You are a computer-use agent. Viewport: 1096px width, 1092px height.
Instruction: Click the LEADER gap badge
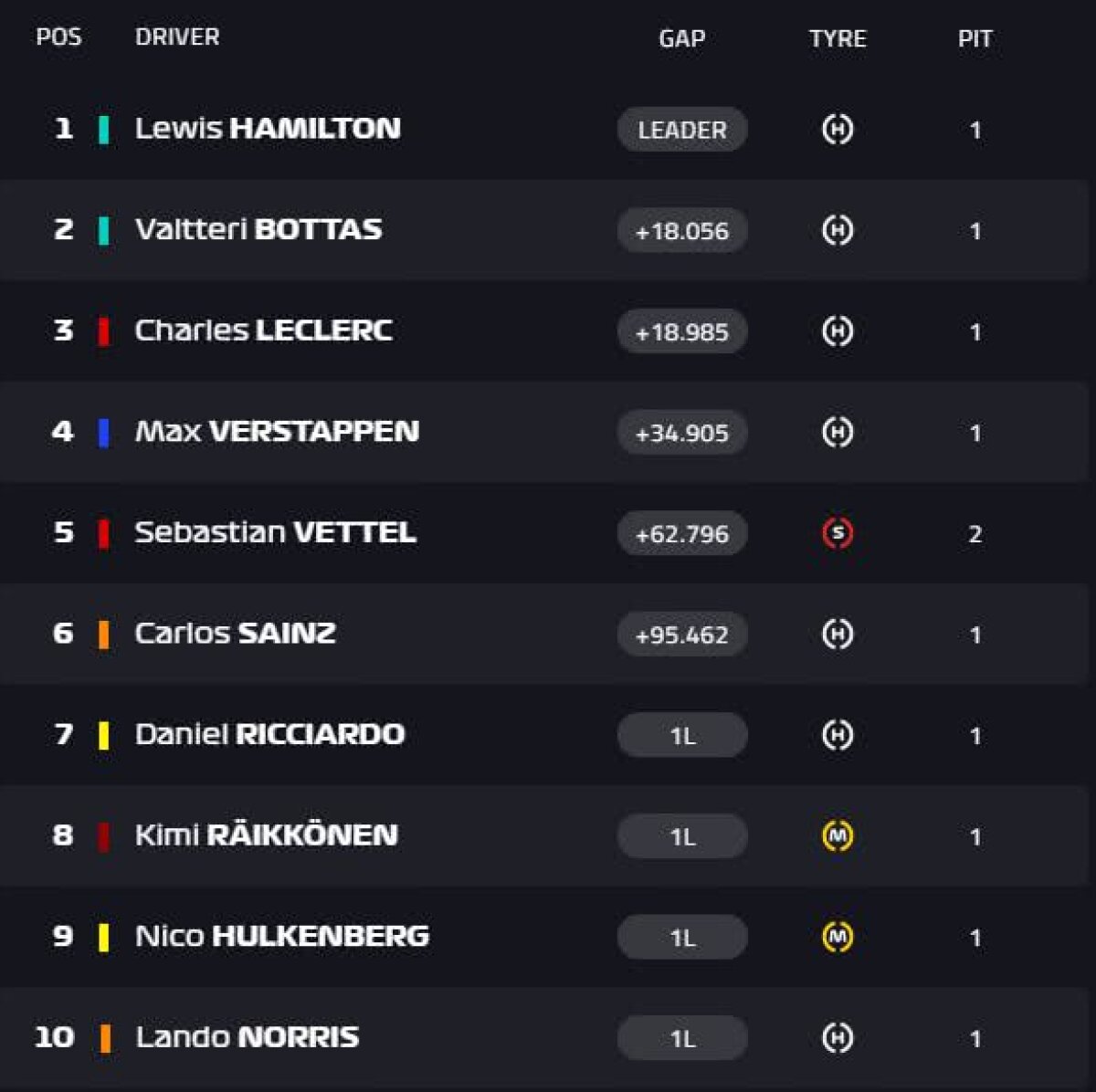(682, 130)
